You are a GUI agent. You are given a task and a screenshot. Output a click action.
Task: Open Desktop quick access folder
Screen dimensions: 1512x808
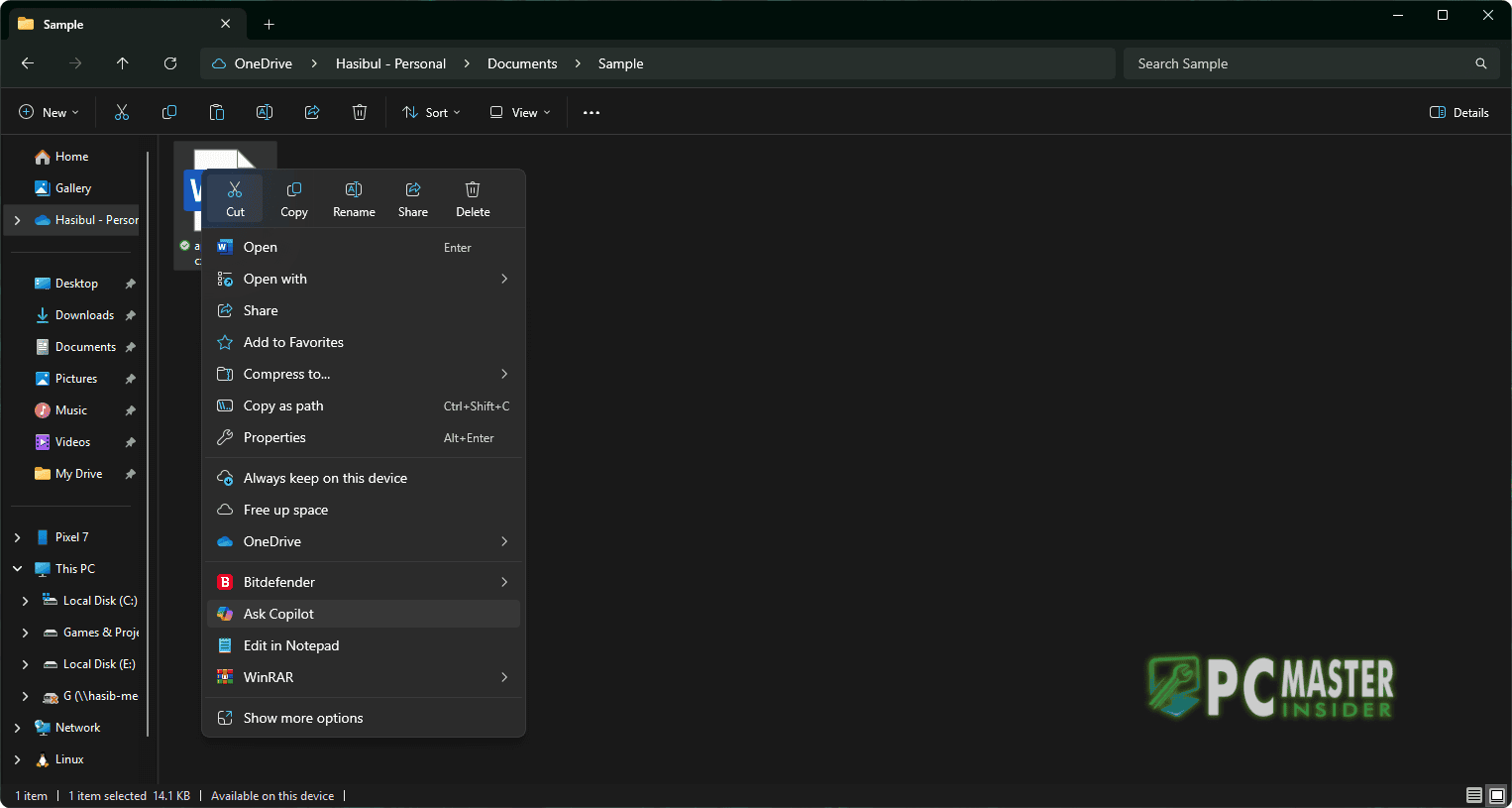tap(74, 284)
